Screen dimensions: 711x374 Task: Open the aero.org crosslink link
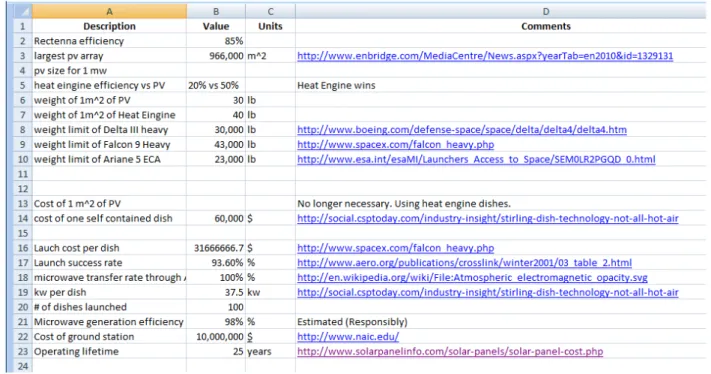tap(464, 263)
